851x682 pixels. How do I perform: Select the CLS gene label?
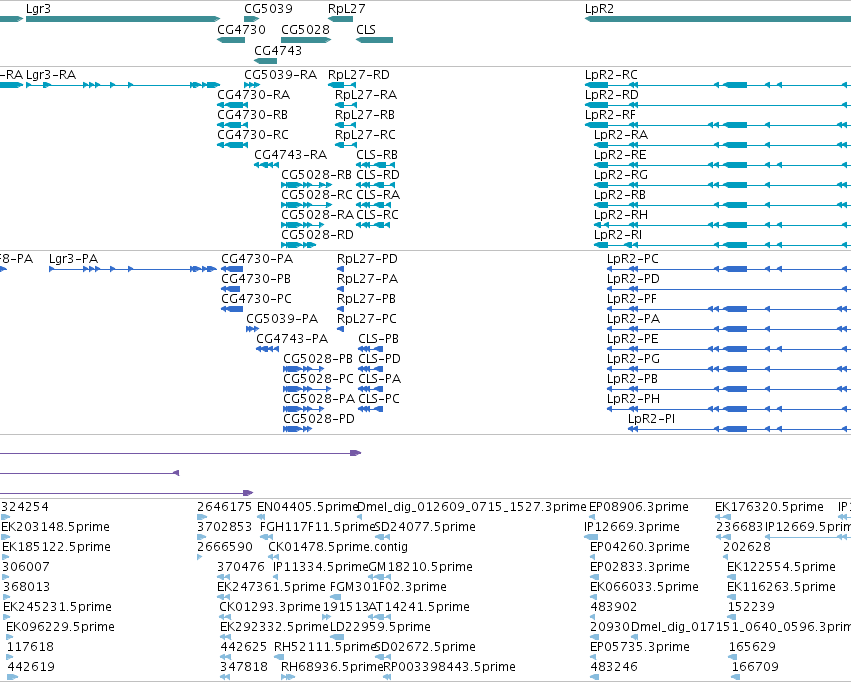pyautogui.click(x=366, y=29)
